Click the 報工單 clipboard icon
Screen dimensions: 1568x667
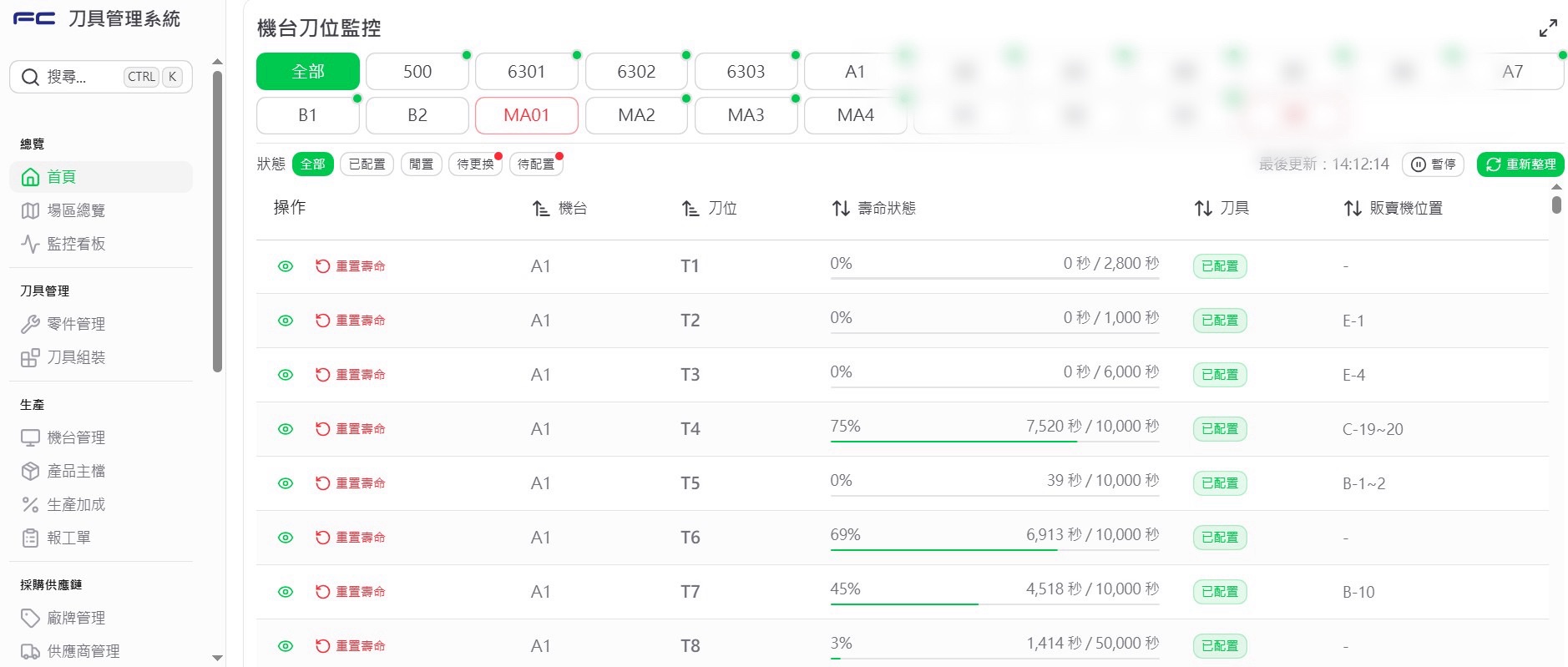(30, 538)
